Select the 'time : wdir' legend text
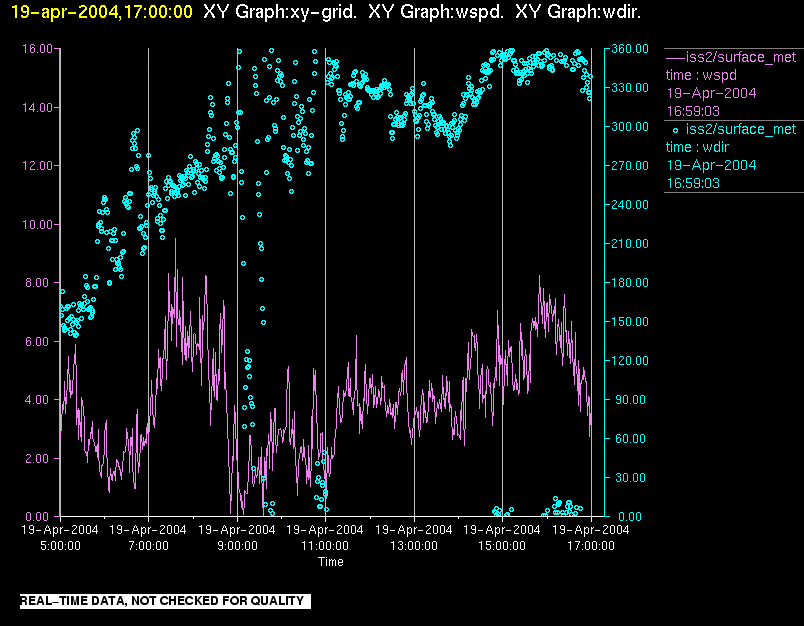The image size is (804, 626). tap(697, 148)
